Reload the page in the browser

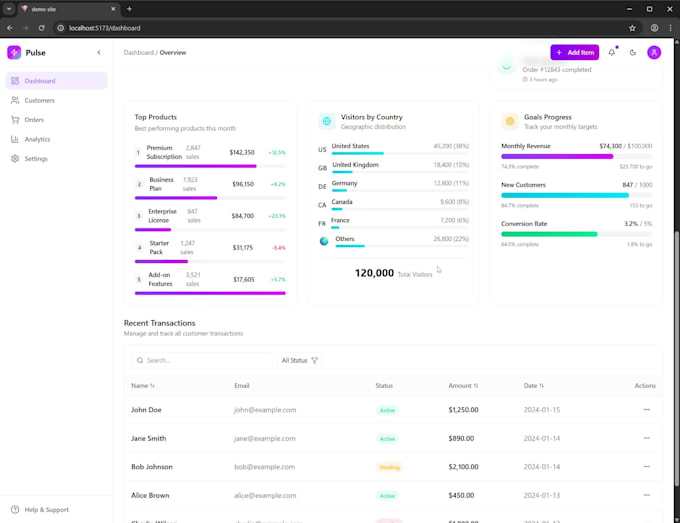click(42, 28)
